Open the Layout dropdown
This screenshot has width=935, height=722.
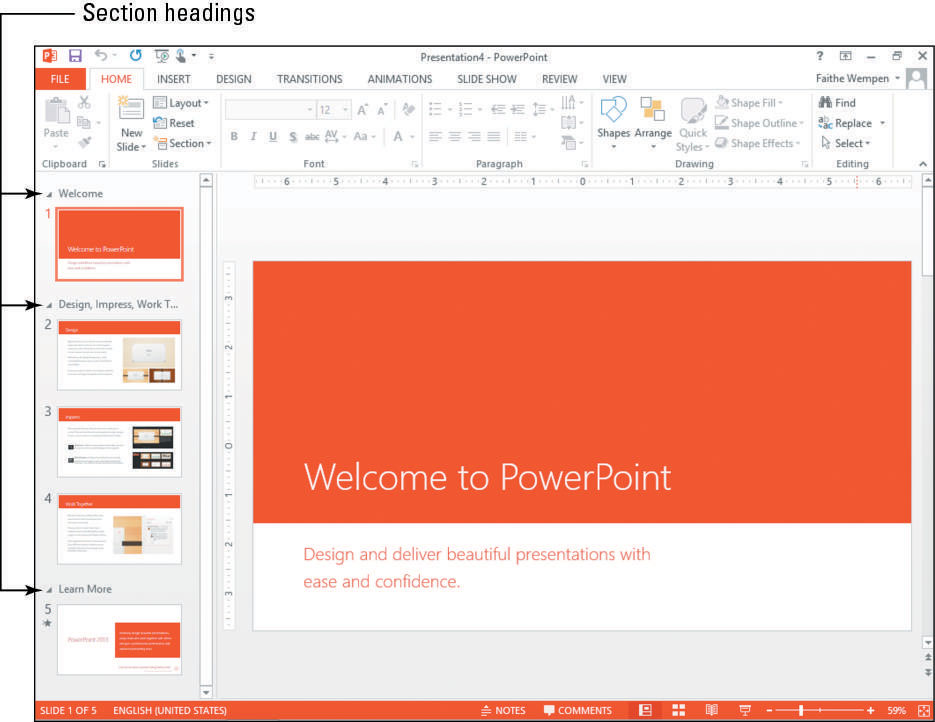click(181, 103)
